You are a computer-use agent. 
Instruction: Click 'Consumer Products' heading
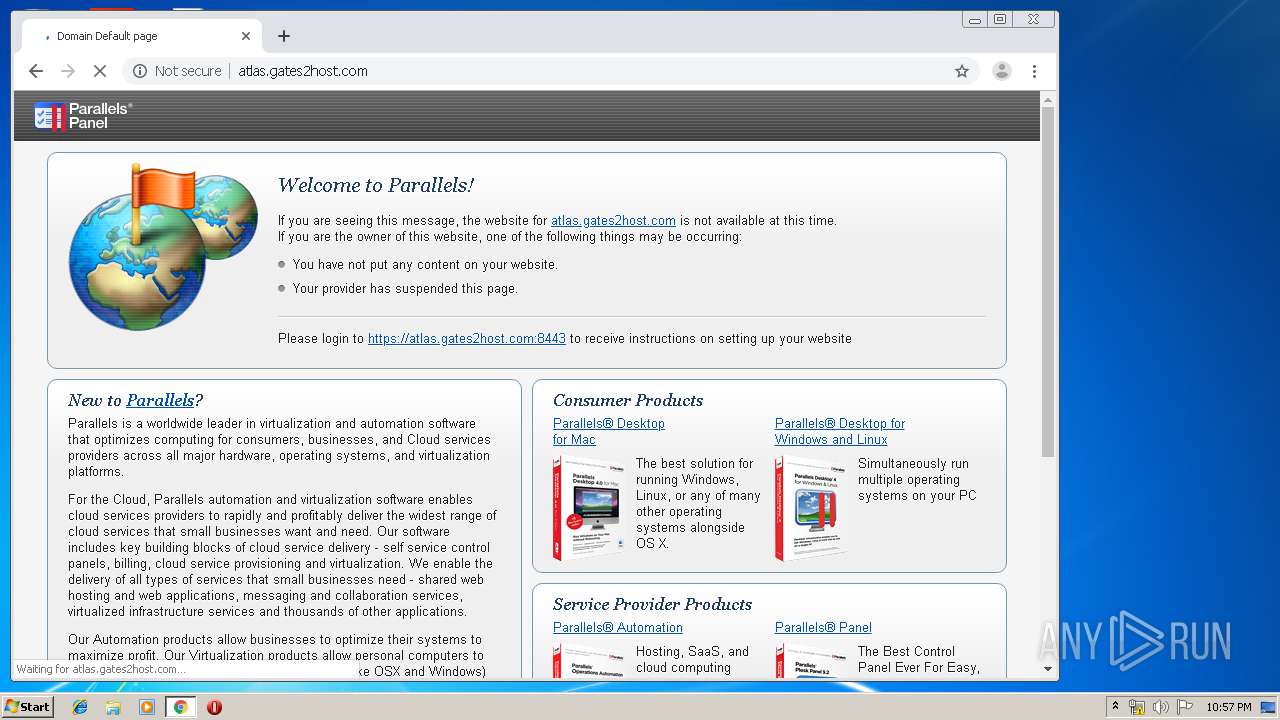pos(628,400)
